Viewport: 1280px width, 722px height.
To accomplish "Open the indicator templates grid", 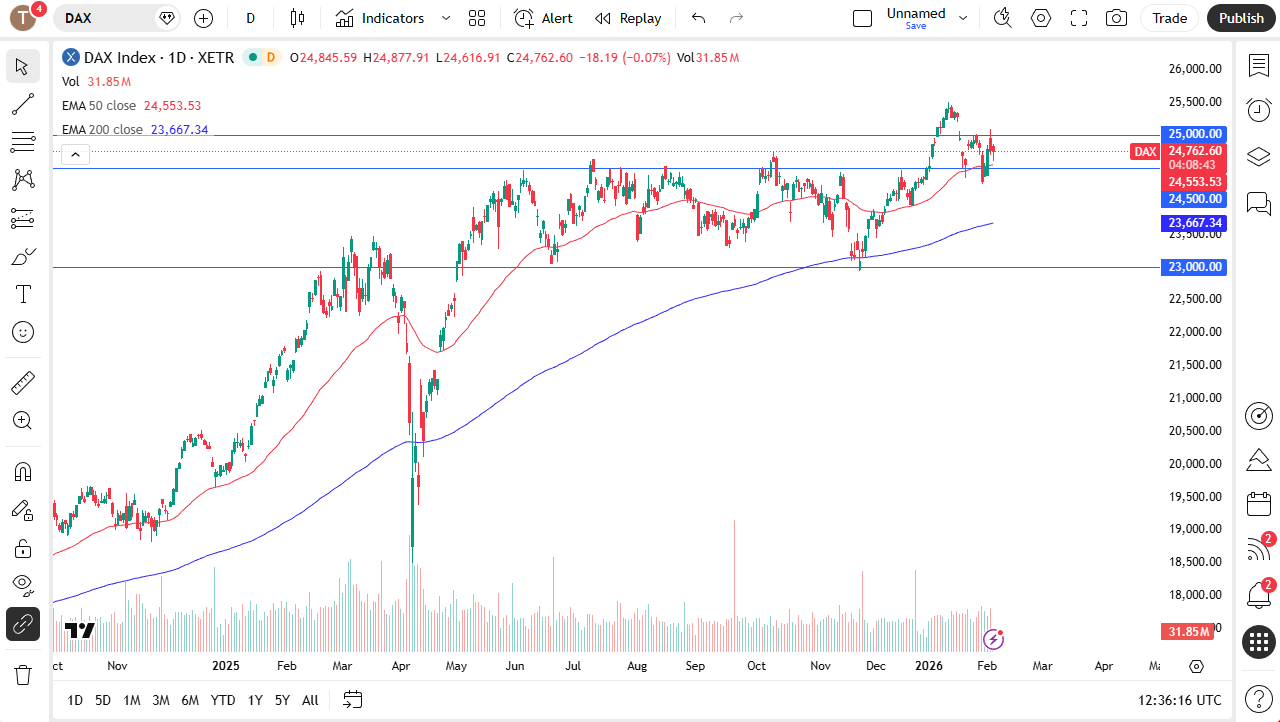I will point(477,18).
